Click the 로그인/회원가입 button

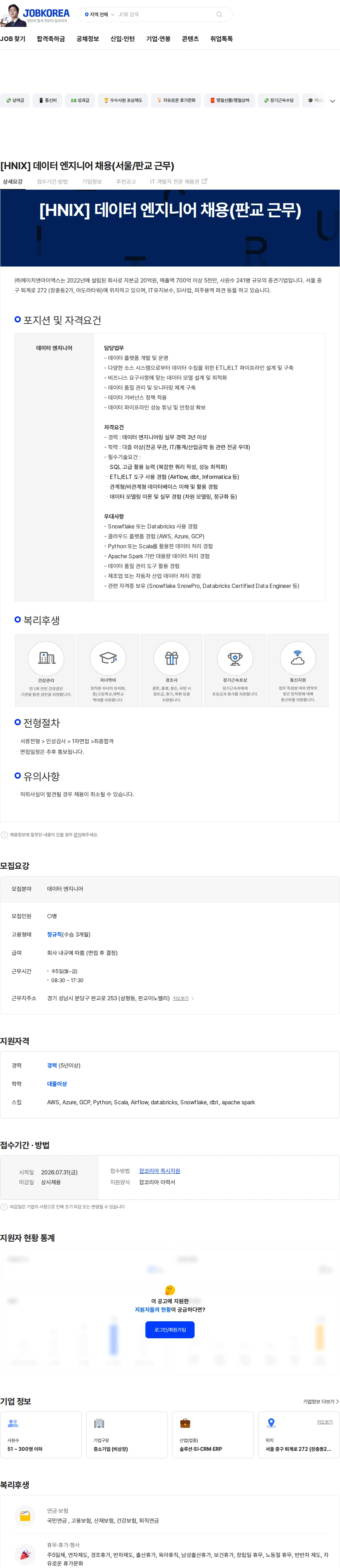tap(170, 1330)
